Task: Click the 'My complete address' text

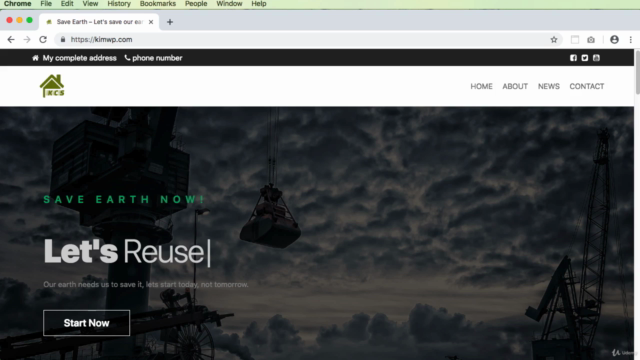Action: pos(80,58)
